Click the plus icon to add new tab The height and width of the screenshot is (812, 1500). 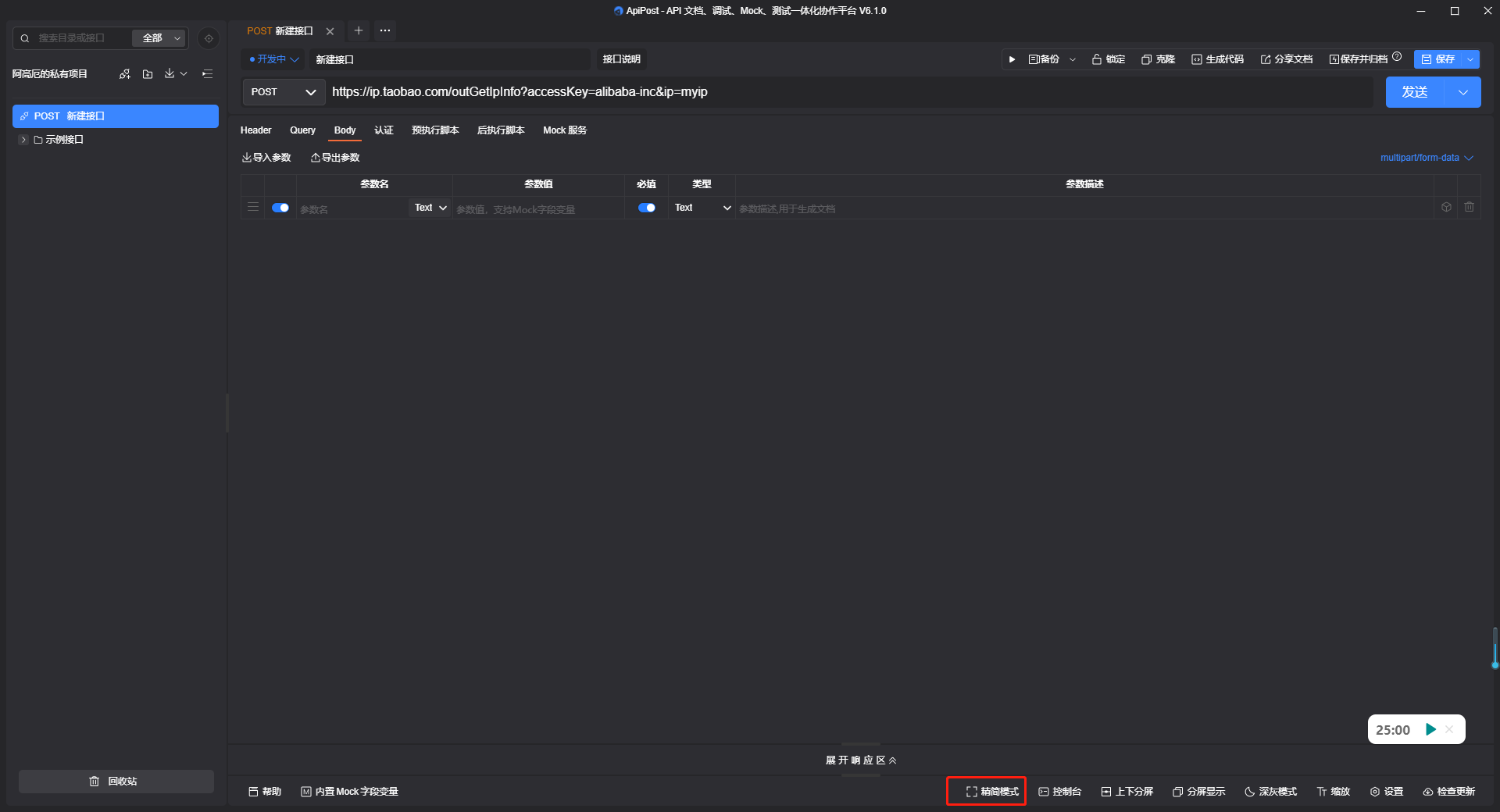pos(359,30)
